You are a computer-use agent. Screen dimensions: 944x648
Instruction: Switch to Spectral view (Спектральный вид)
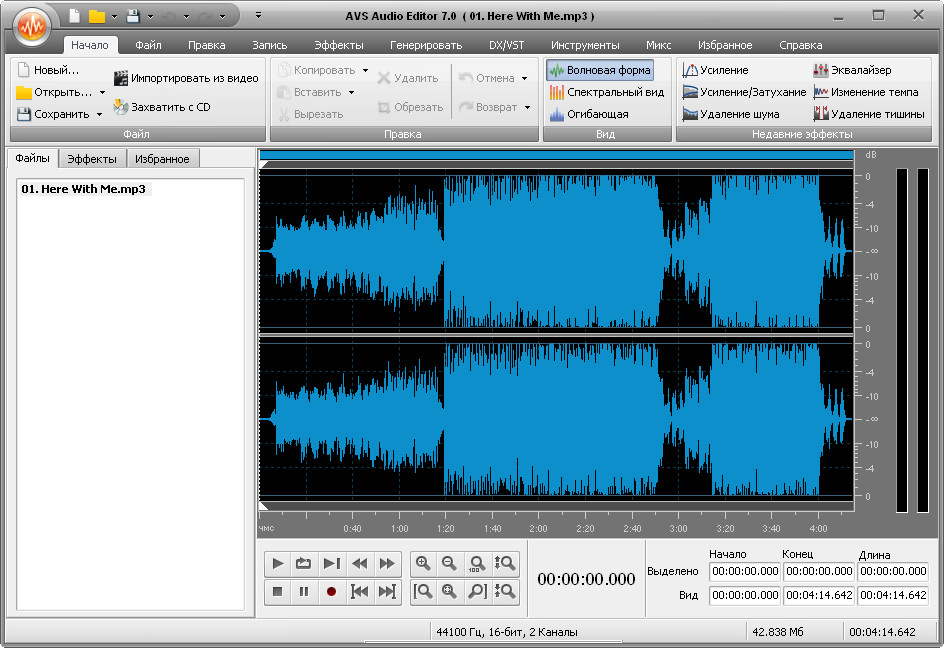point(607,92)
